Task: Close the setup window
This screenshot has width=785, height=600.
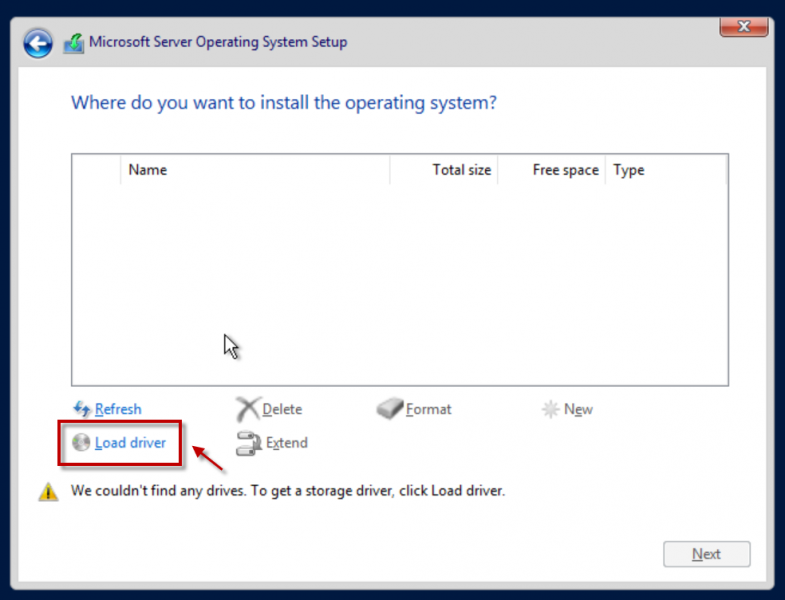Action: click(x=744, y=27)
